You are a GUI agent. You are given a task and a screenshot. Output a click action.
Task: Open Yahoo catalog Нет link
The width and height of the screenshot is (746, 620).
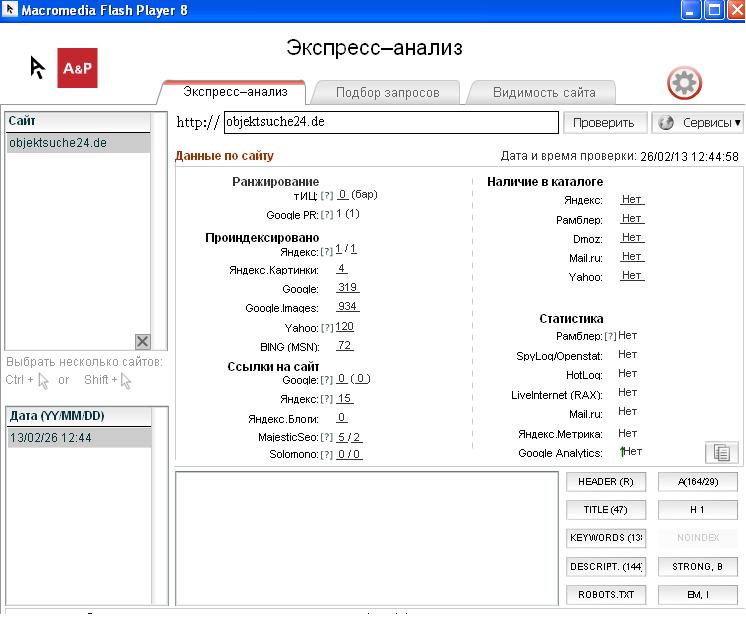(x=632, y=276)
